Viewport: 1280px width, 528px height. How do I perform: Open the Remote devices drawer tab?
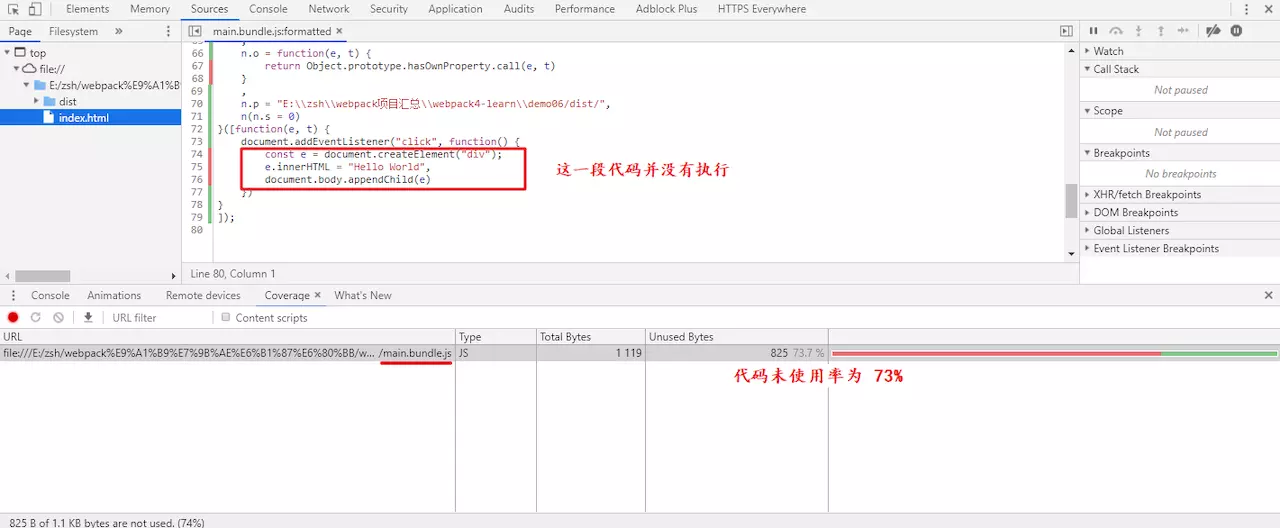tap(203, 295)
